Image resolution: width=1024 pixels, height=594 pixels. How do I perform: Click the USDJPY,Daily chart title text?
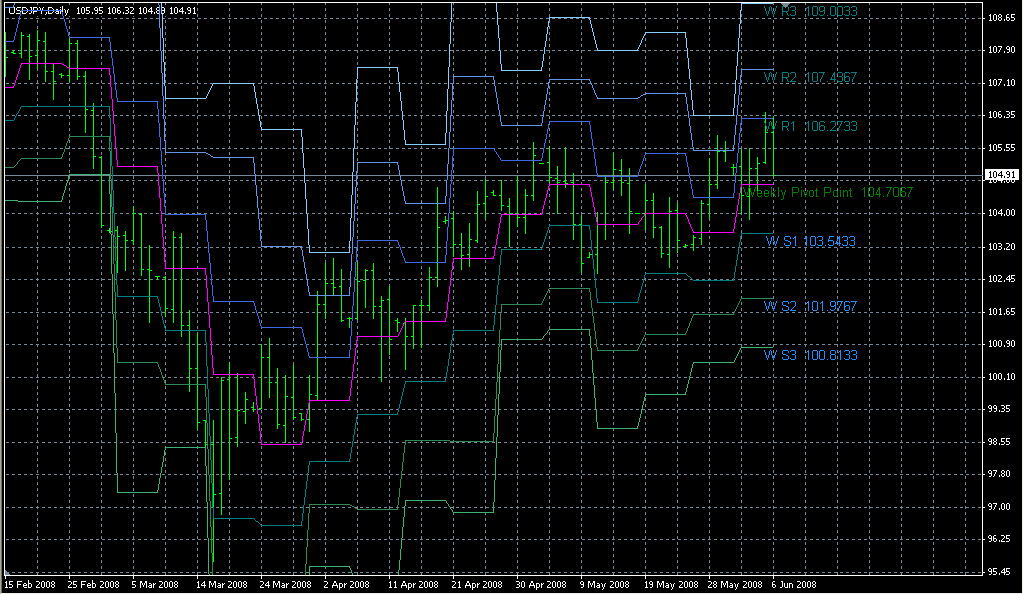pos(31,10)
